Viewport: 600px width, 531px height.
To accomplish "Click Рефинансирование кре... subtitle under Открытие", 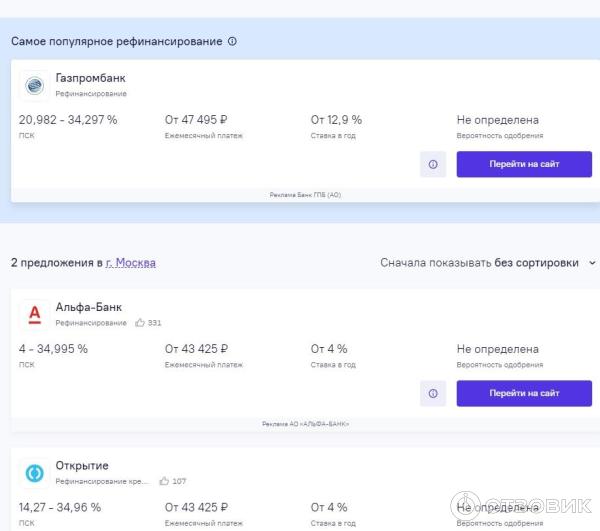I will coord(101,481).
